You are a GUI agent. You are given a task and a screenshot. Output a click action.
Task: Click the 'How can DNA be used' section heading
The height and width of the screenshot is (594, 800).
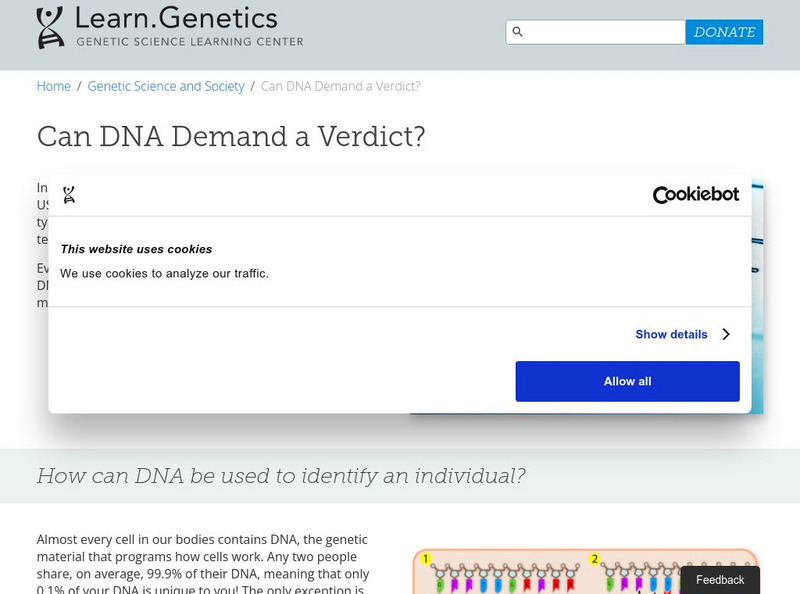pos(281,476)
